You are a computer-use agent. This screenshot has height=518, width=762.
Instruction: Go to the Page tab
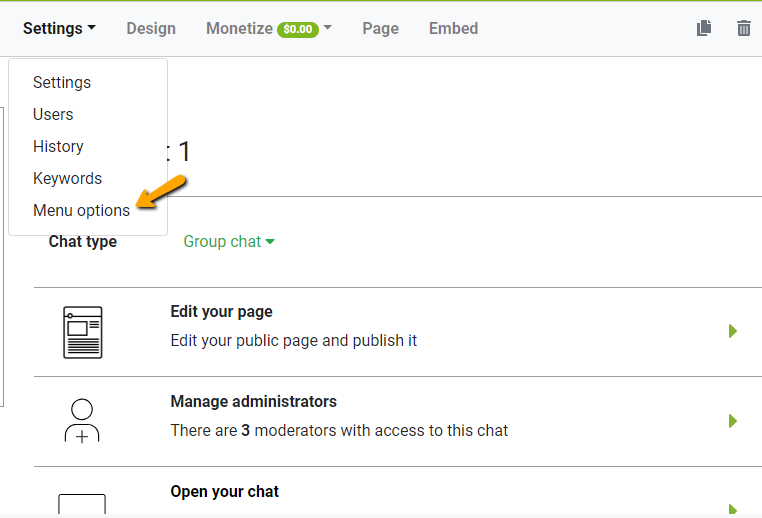point(380,28)
